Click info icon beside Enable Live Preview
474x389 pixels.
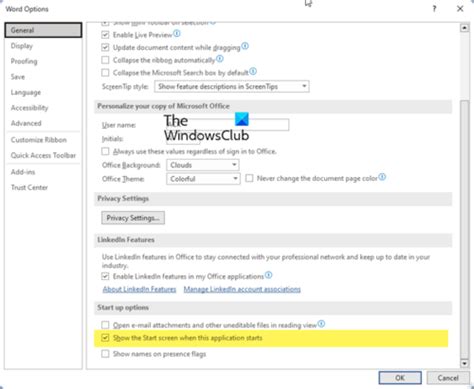(177, 33)
